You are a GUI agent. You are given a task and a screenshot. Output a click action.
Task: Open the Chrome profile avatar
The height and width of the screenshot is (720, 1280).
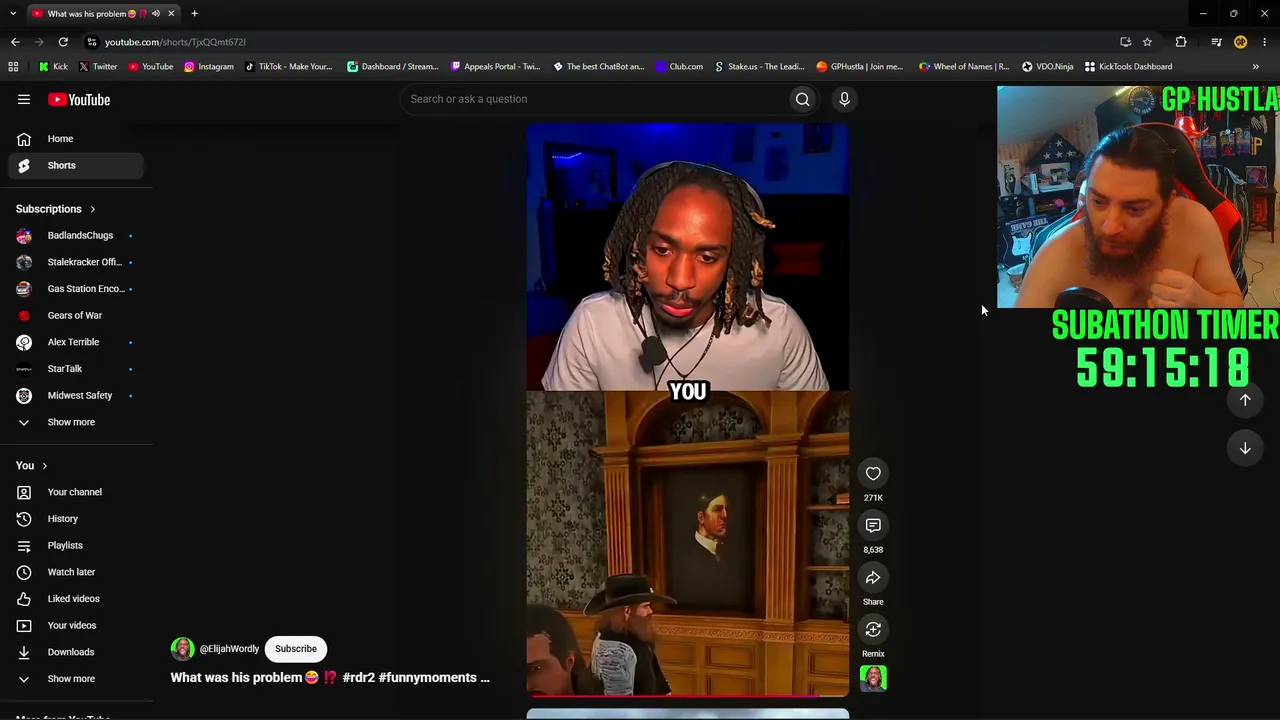click(x=1240, y=42)
